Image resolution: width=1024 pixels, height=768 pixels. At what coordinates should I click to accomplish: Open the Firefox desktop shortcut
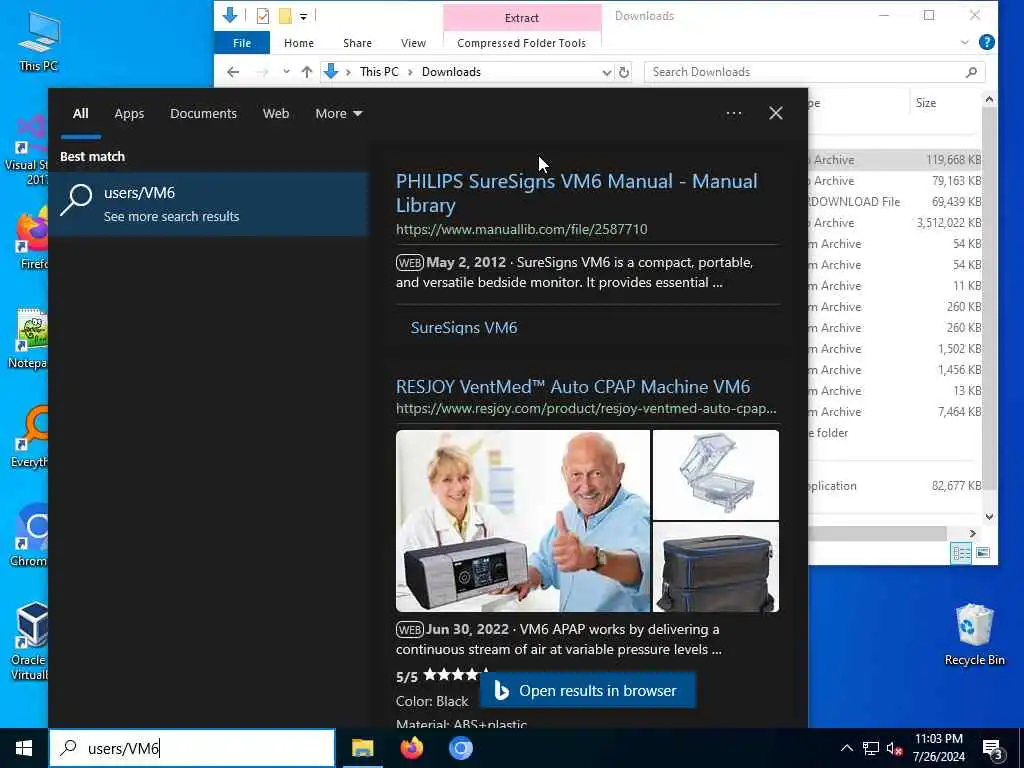pos(31,237)
